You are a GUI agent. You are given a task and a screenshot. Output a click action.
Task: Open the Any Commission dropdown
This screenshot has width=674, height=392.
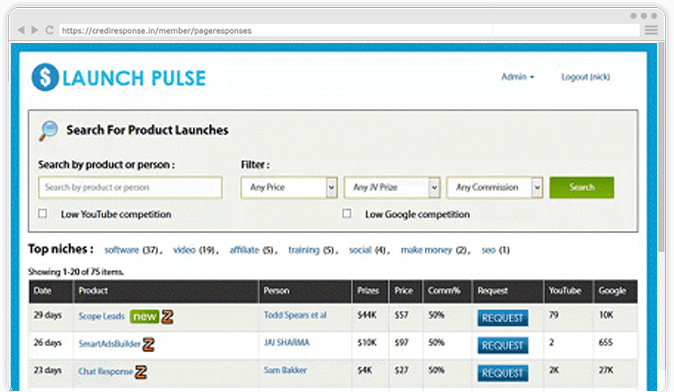495,187
